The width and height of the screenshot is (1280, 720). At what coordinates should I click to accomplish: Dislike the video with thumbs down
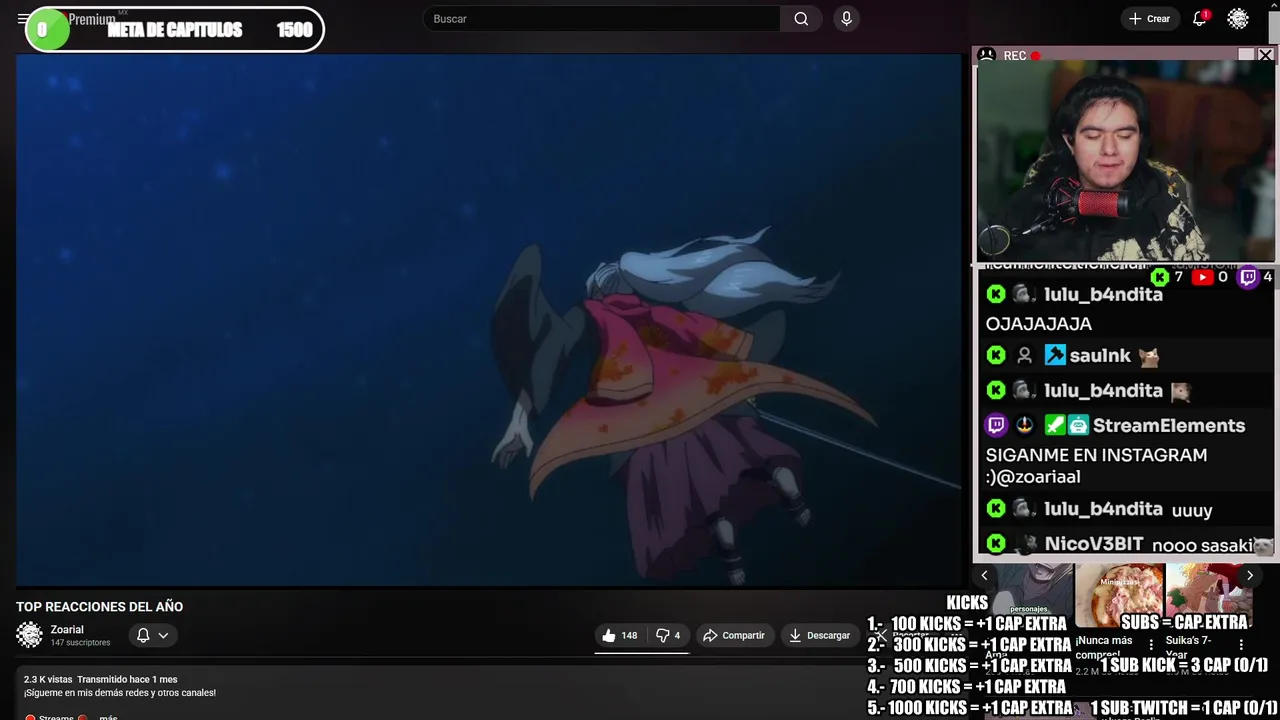coord(668,635)
